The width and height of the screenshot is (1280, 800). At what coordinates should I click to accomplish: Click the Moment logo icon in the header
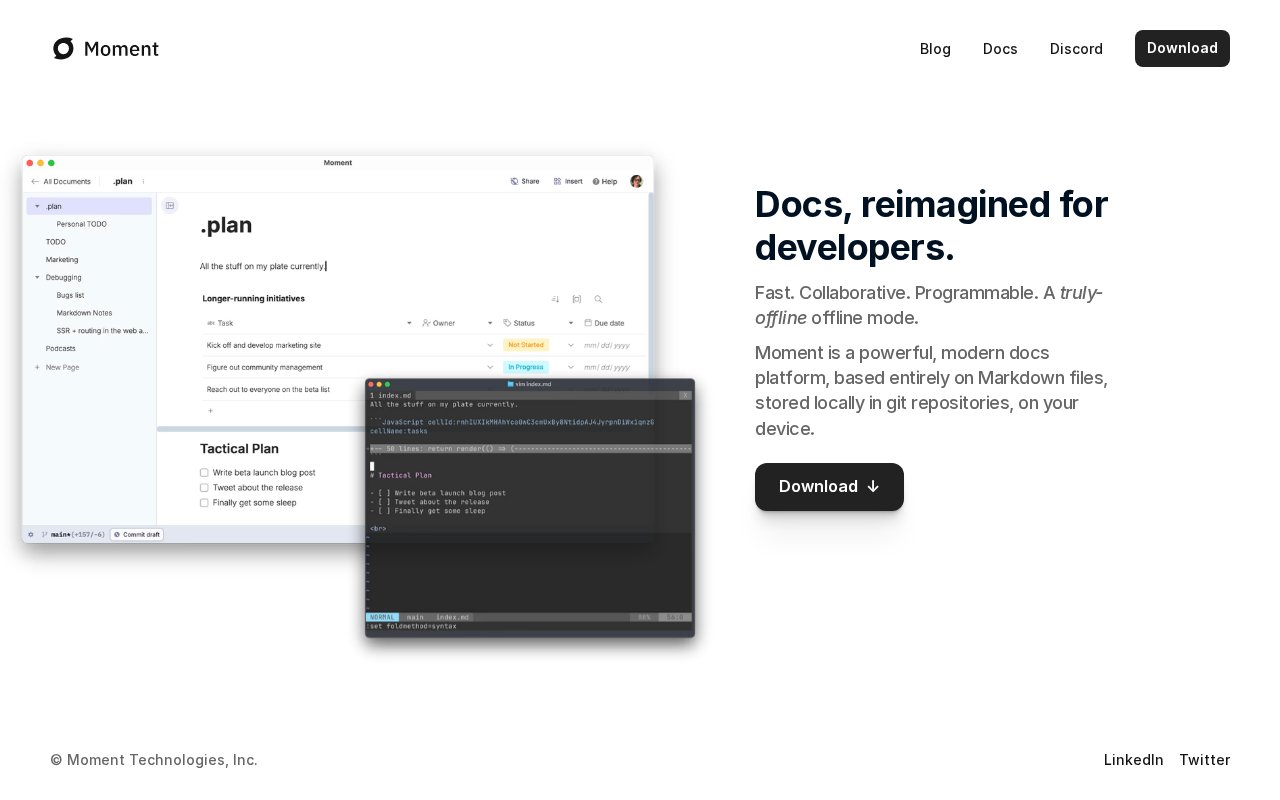point(63,49)
